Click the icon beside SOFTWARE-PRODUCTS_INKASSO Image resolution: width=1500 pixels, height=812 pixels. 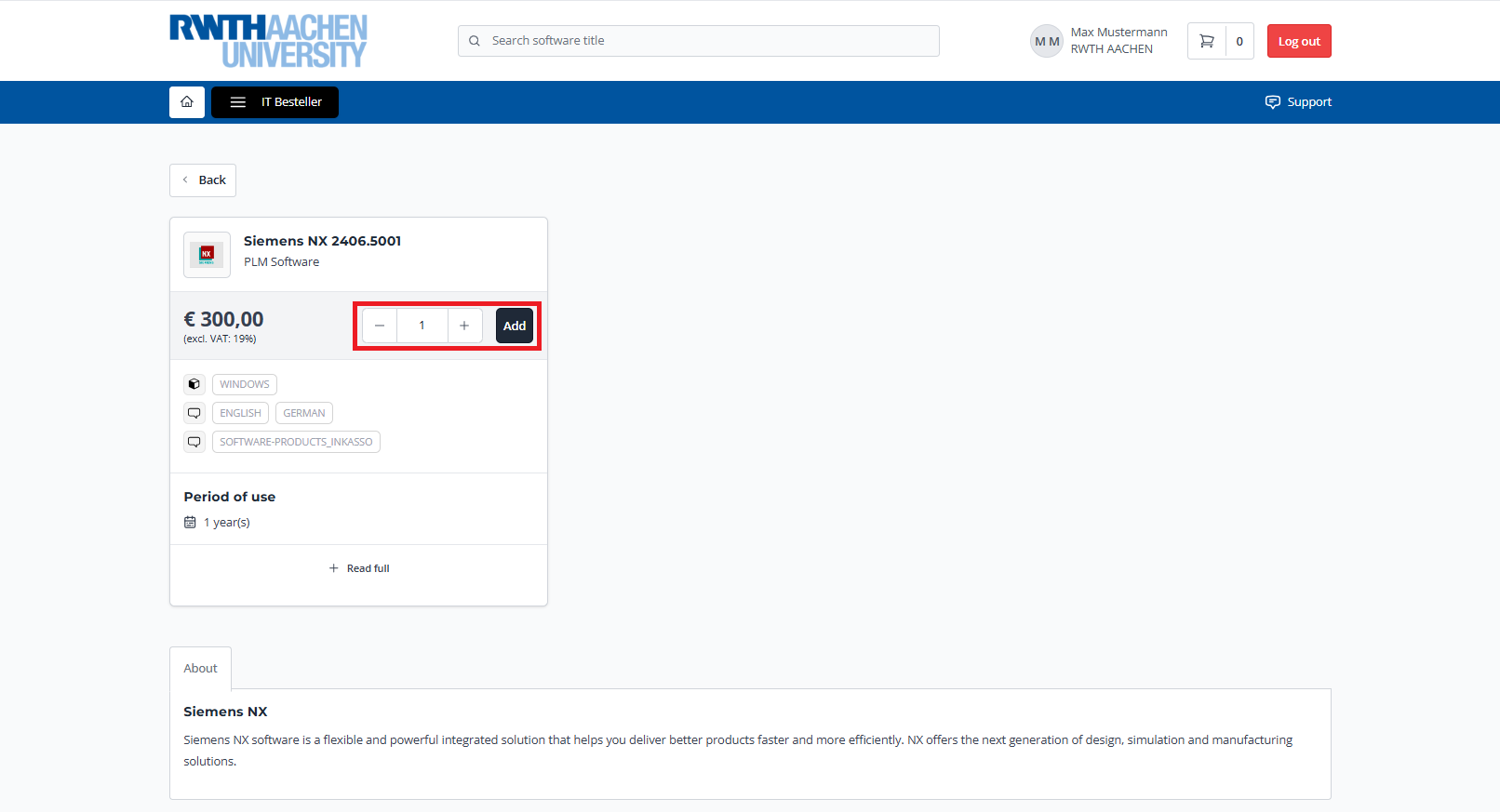[194, 442]
